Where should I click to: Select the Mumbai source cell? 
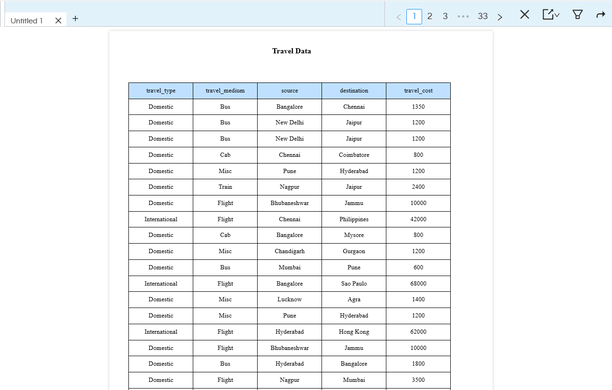(290, 268)
